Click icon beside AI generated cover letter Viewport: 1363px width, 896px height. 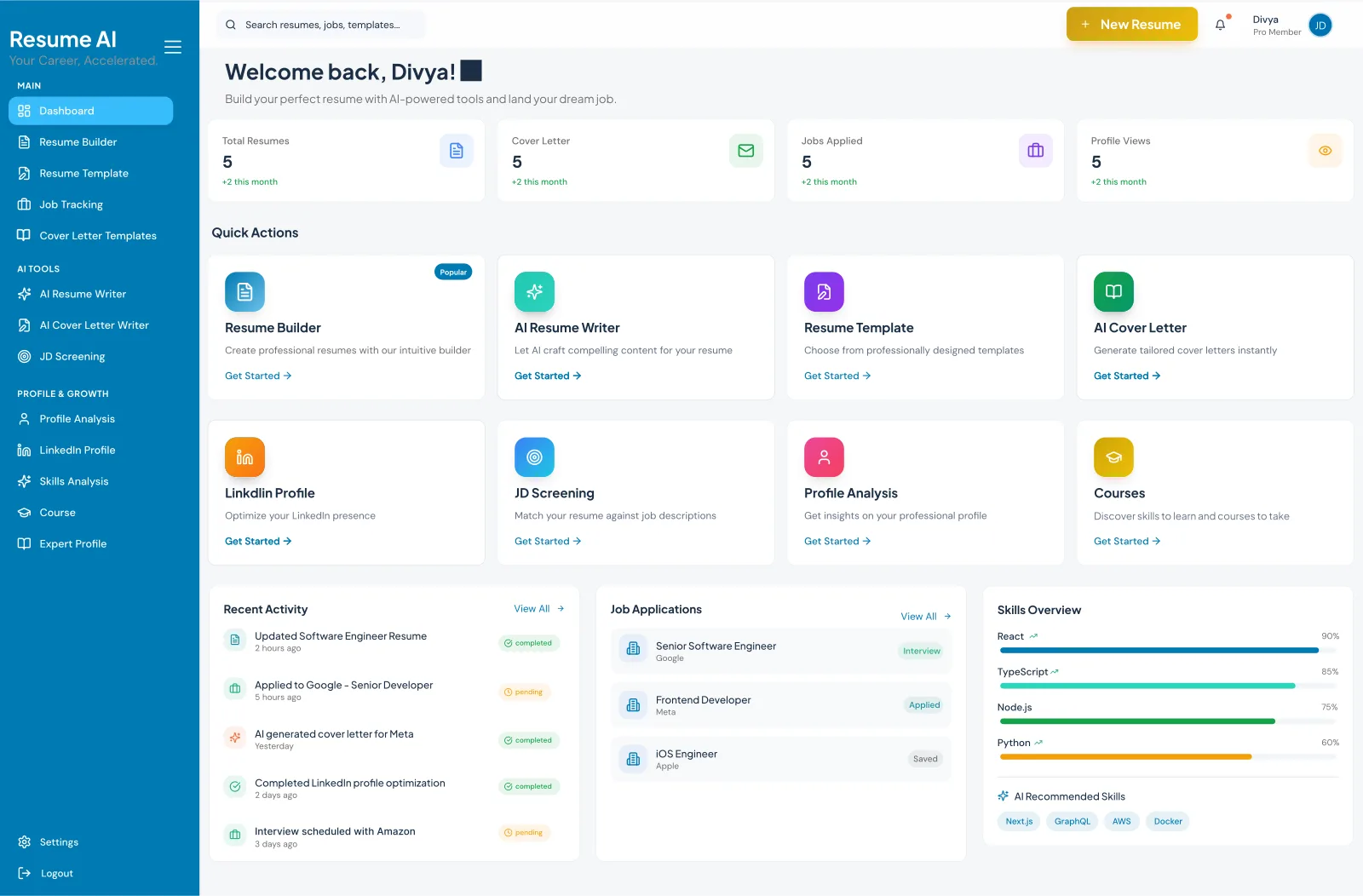tap(235, 738)
